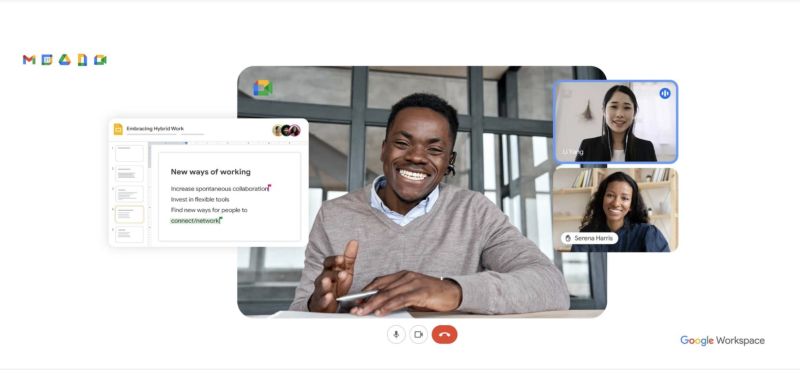Click the main presenter video
Viewport: 800px width, 373px height.
coord(421,191)
